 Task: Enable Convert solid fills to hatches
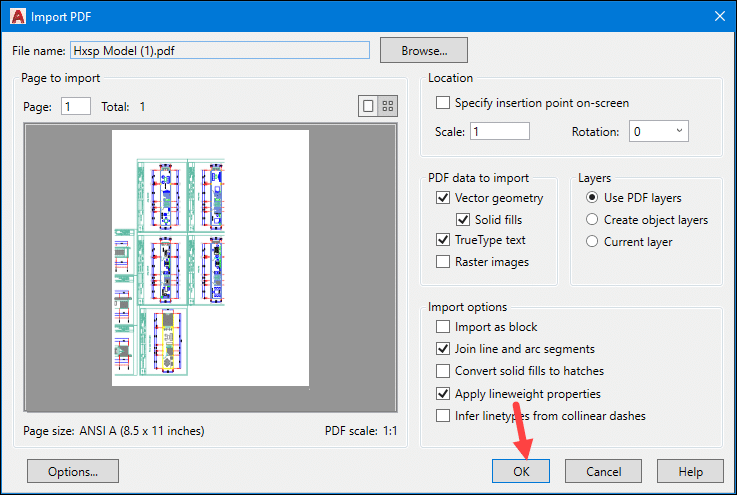pos(443,371)
